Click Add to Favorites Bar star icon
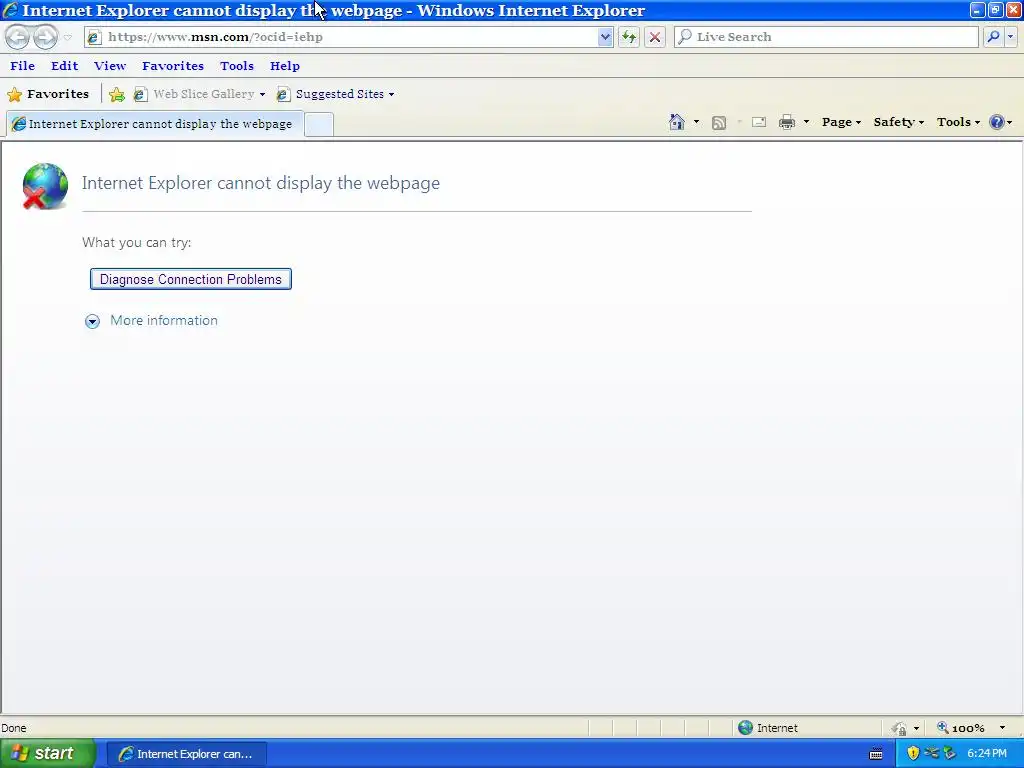Screen dimensions: 1024x768 coord(117,95)
